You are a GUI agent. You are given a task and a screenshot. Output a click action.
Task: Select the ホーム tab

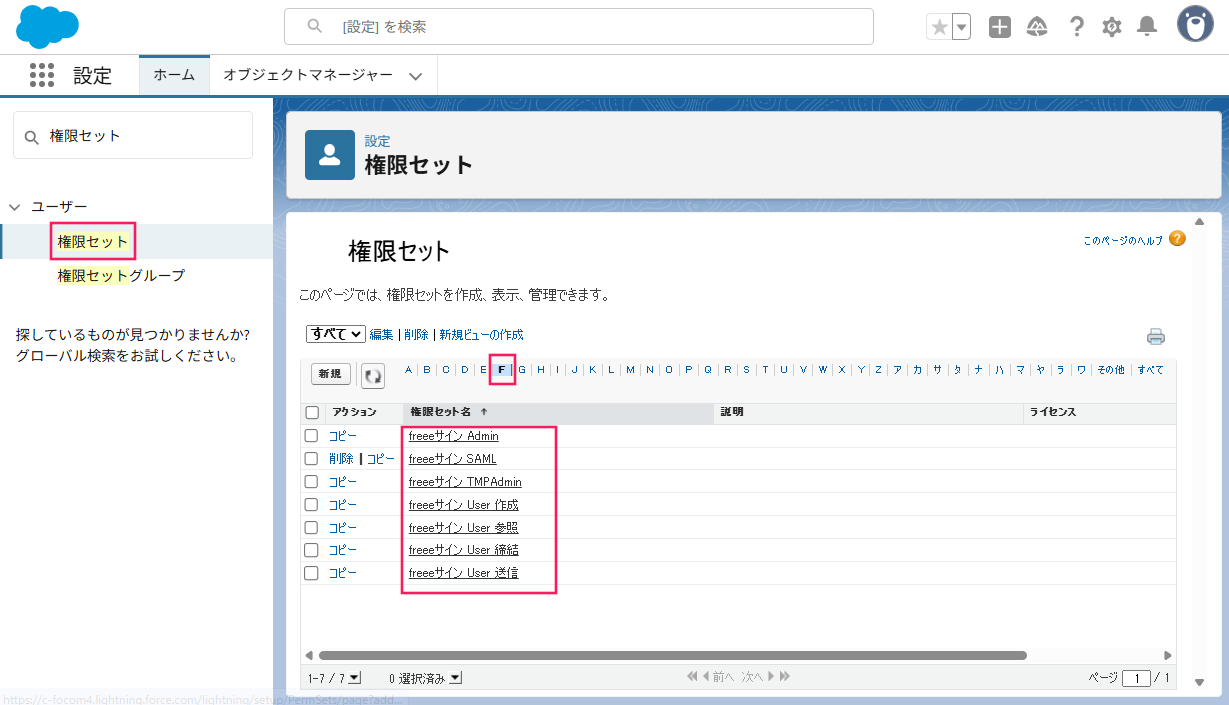point(174,75)
